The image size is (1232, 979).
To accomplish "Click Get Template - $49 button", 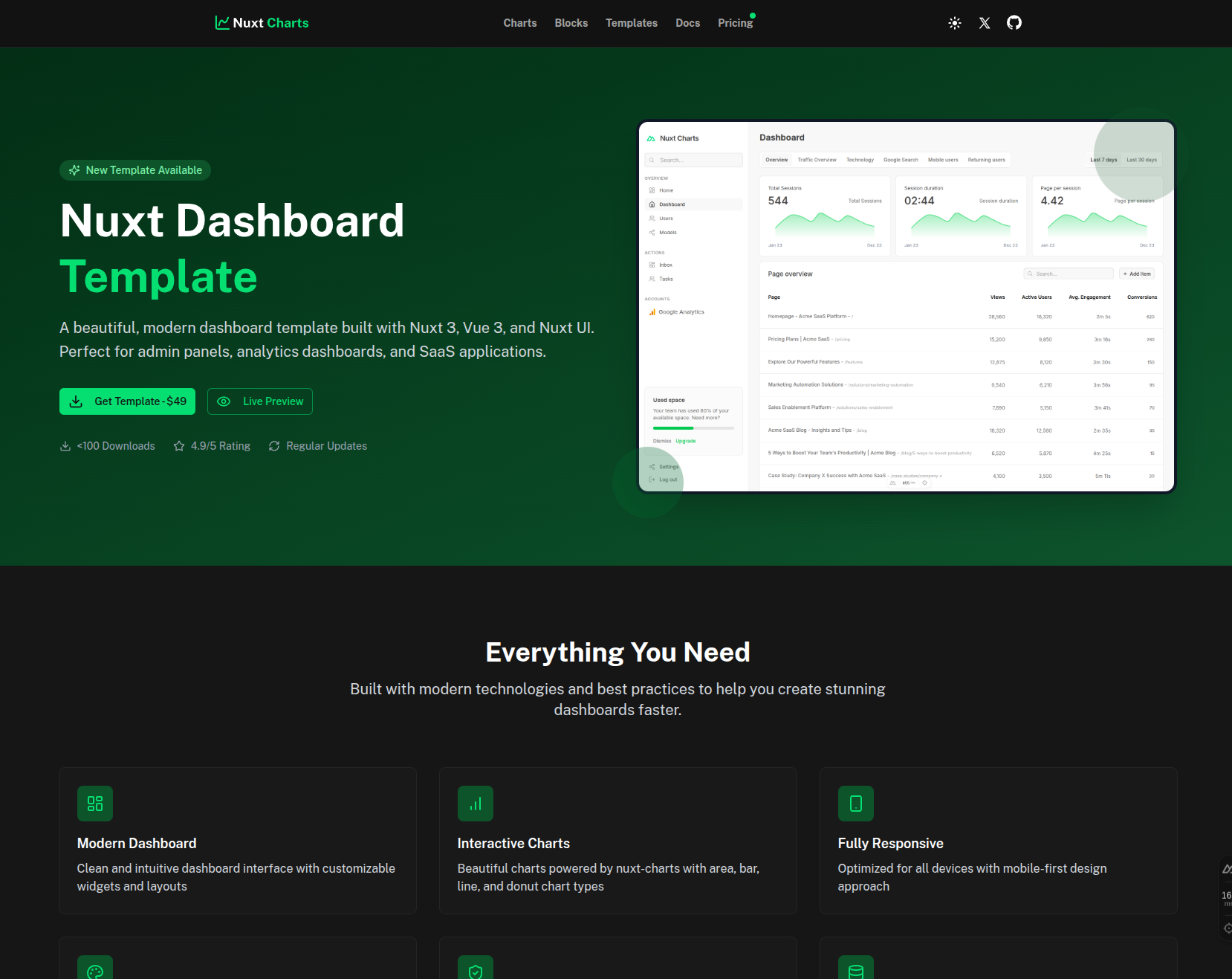I will (x=127, y=401).
